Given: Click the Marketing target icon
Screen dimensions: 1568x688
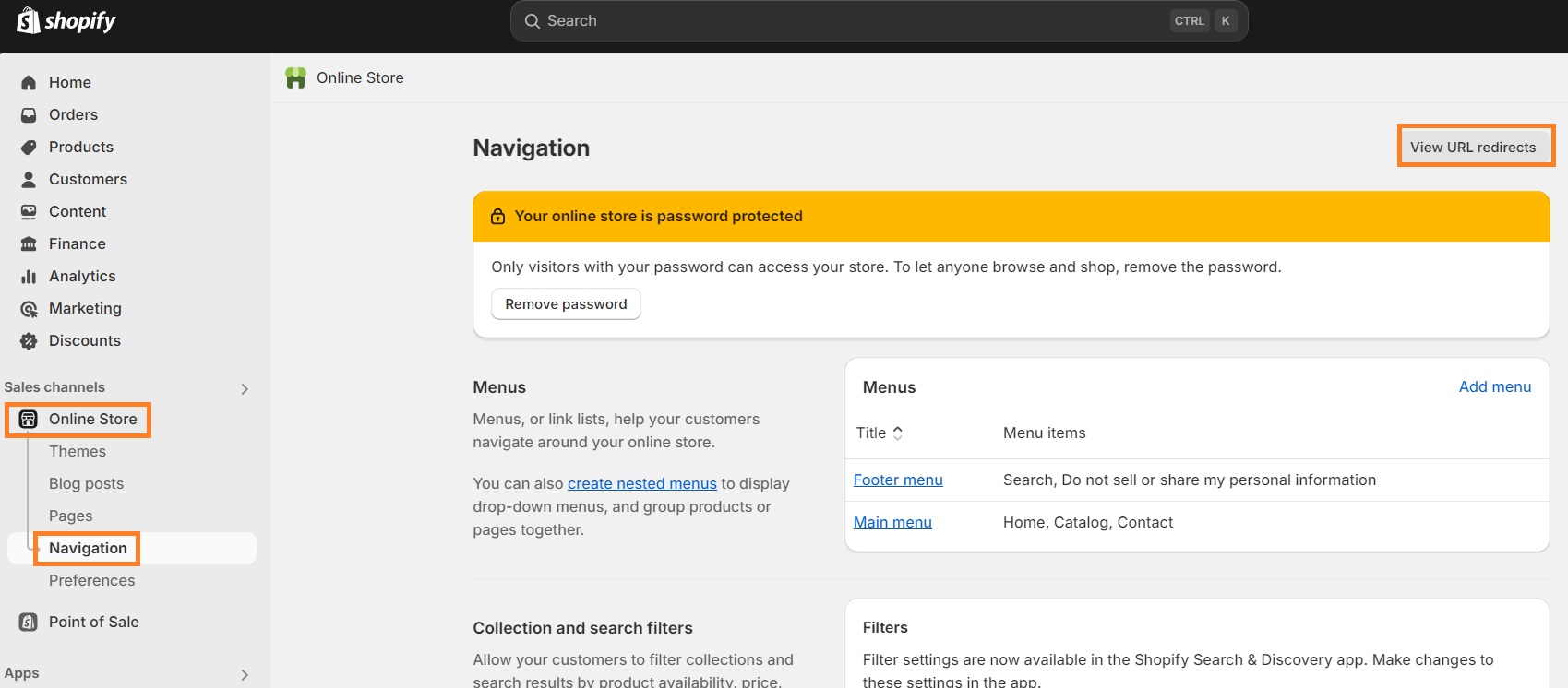Looking at the screenshot, I should pyautogui.click(x=29, y=309).
